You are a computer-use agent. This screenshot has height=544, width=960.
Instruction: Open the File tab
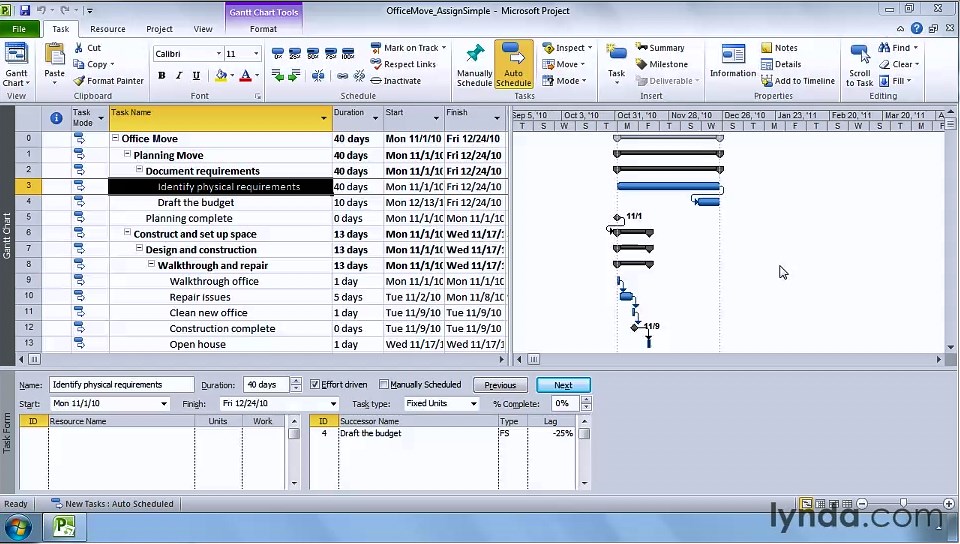(19, 29)
